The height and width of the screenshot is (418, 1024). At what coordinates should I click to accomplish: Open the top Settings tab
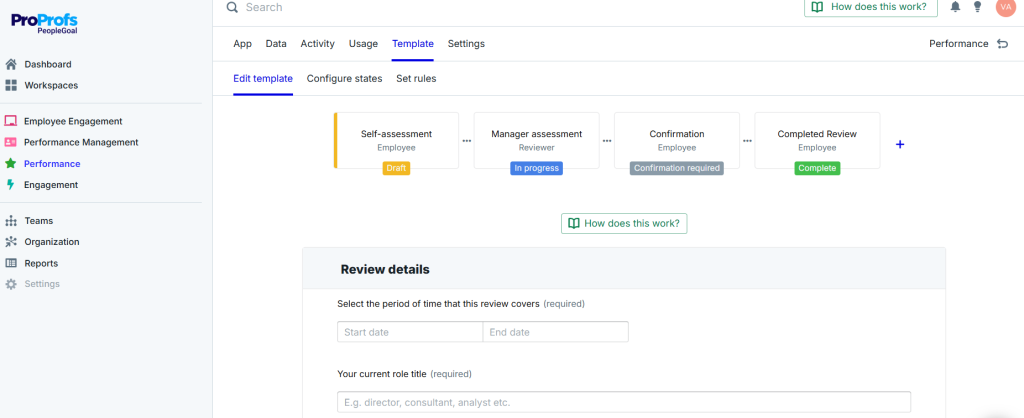point(466,44)
